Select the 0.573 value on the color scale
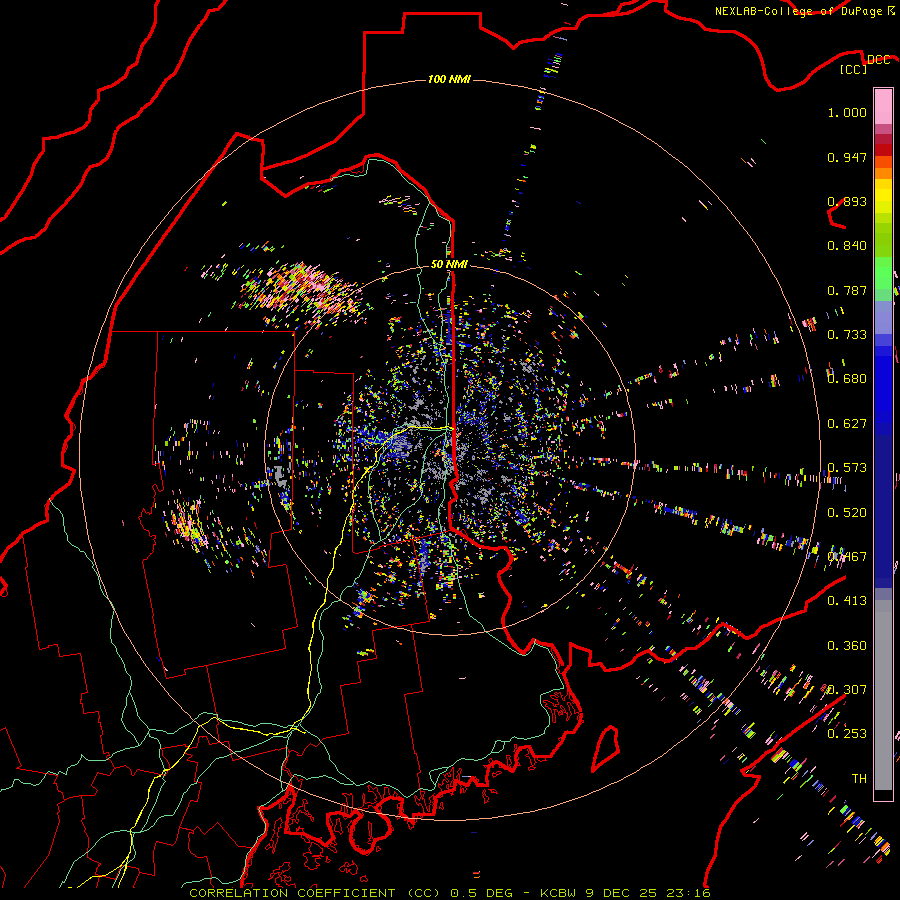 click(847, 468)
